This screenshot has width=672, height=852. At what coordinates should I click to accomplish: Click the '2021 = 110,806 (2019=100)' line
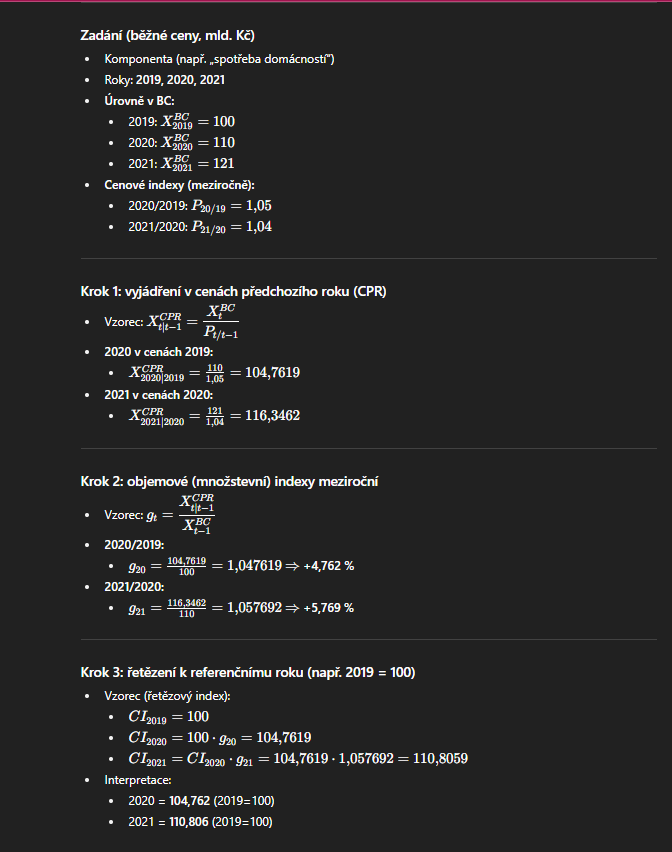pos(200,822)
